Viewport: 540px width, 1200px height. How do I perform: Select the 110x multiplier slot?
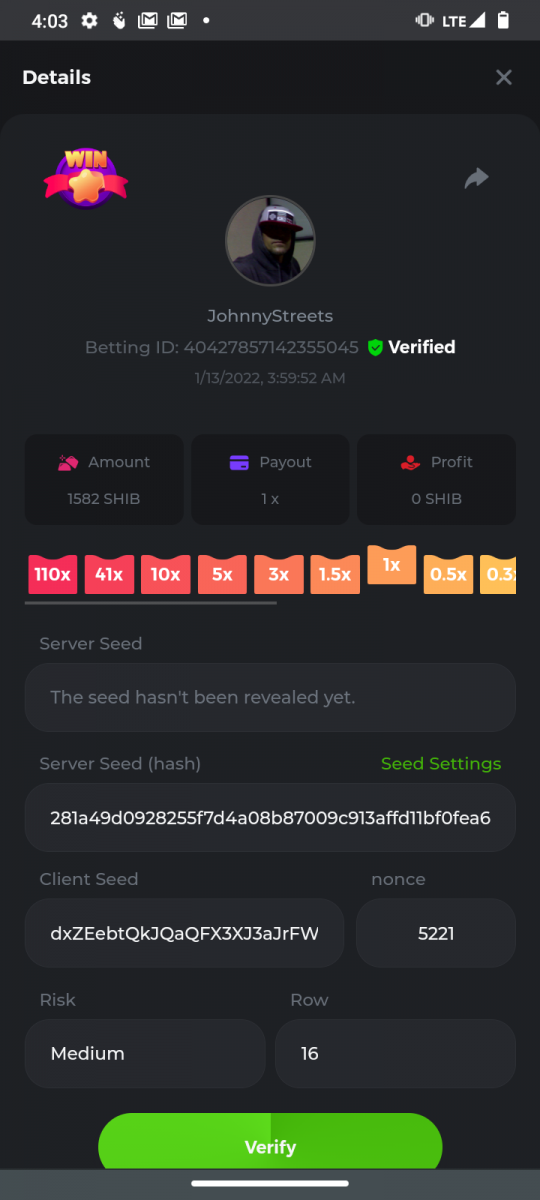(53, 575)
